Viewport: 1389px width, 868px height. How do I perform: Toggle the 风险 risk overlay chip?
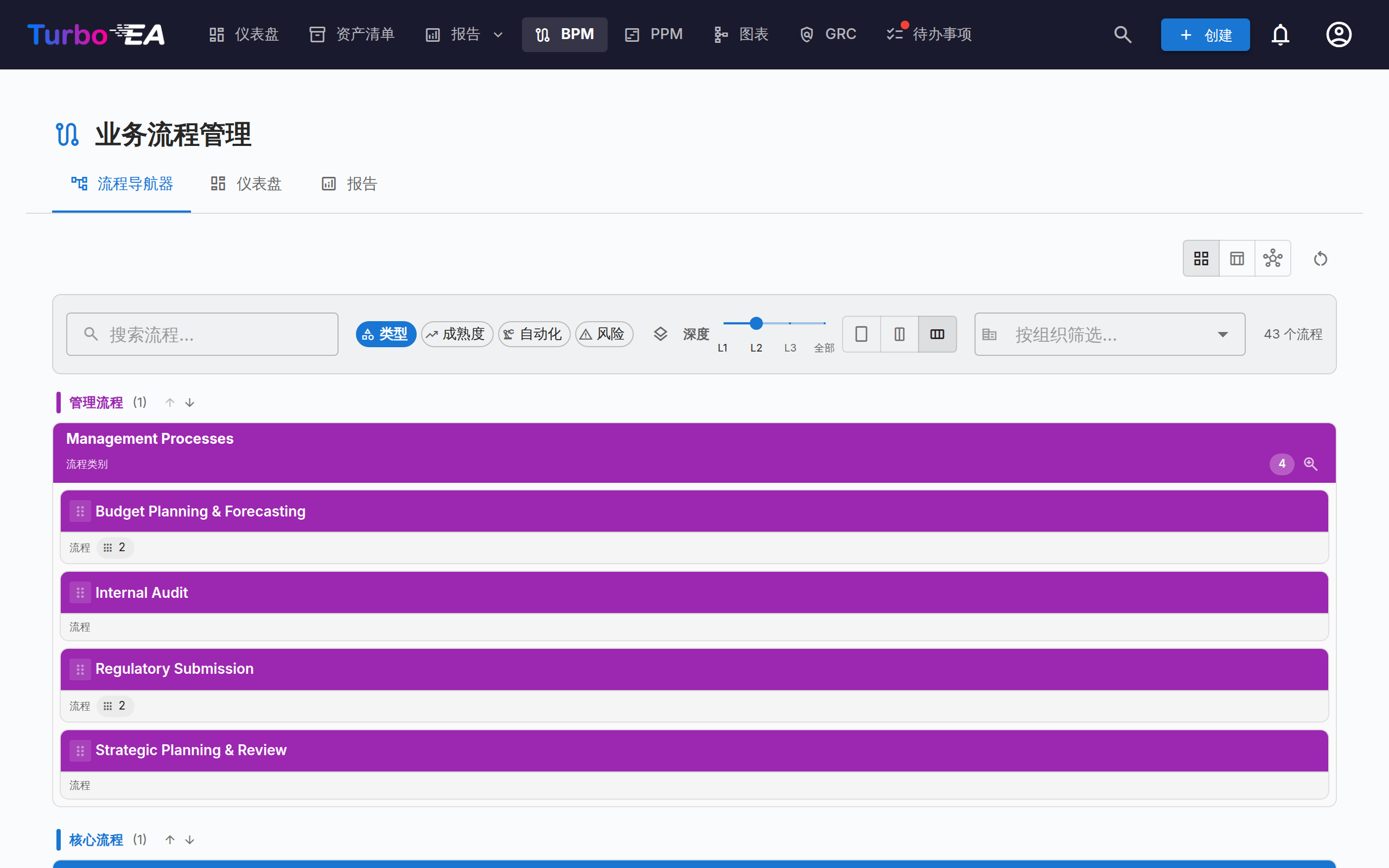click(x=604, y=334)
